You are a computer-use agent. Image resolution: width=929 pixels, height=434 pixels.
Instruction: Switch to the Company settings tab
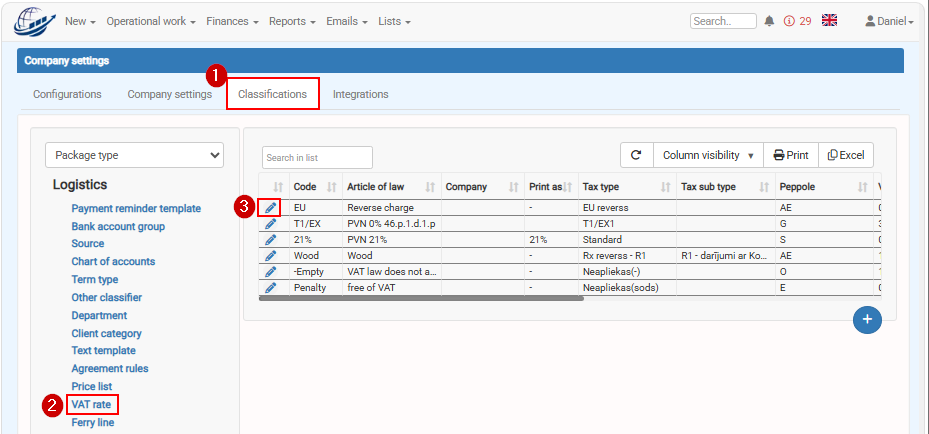click(169, 94)
